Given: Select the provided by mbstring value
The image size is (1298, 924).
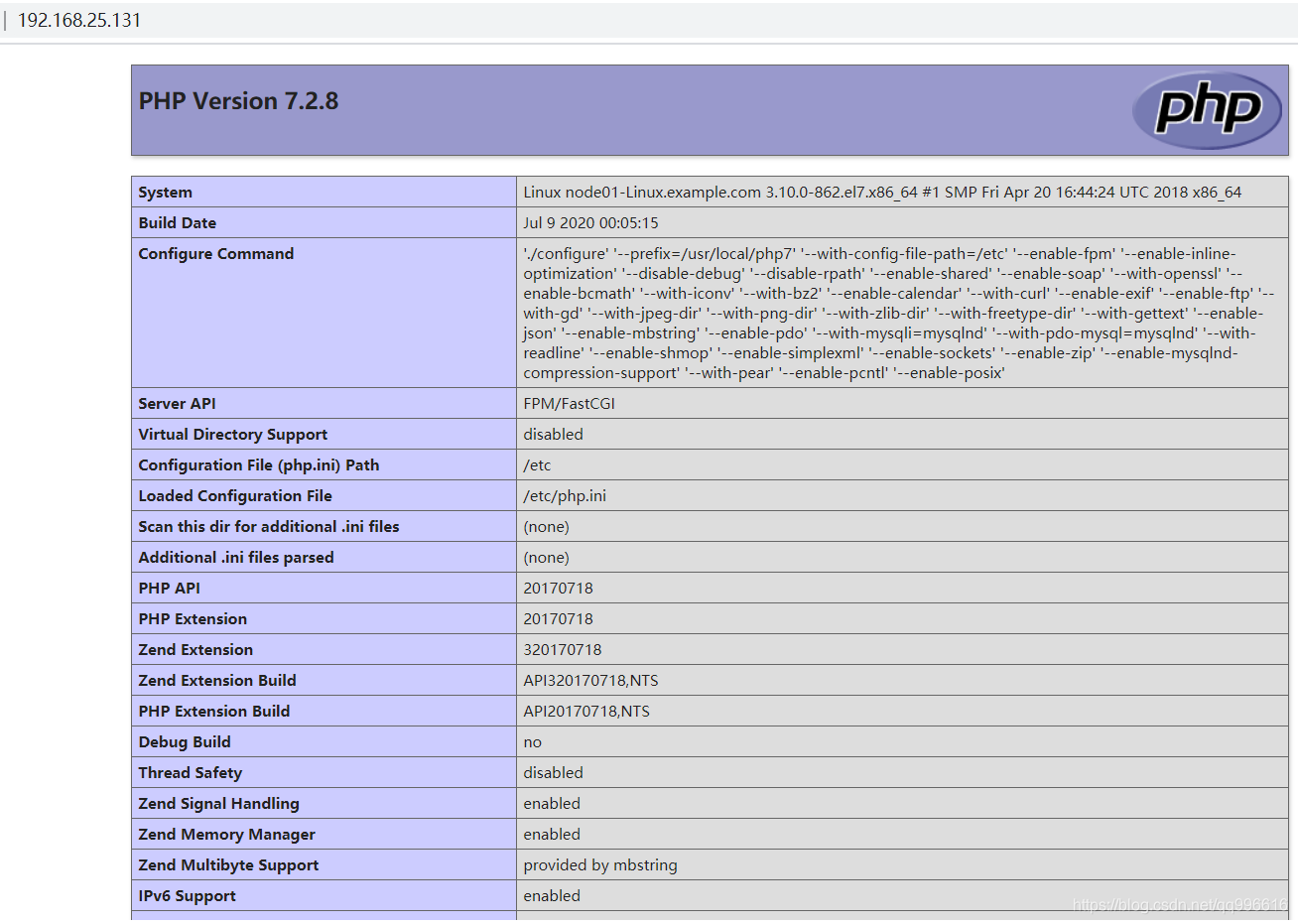Looking at the screenshot, I should coord(600,865).
